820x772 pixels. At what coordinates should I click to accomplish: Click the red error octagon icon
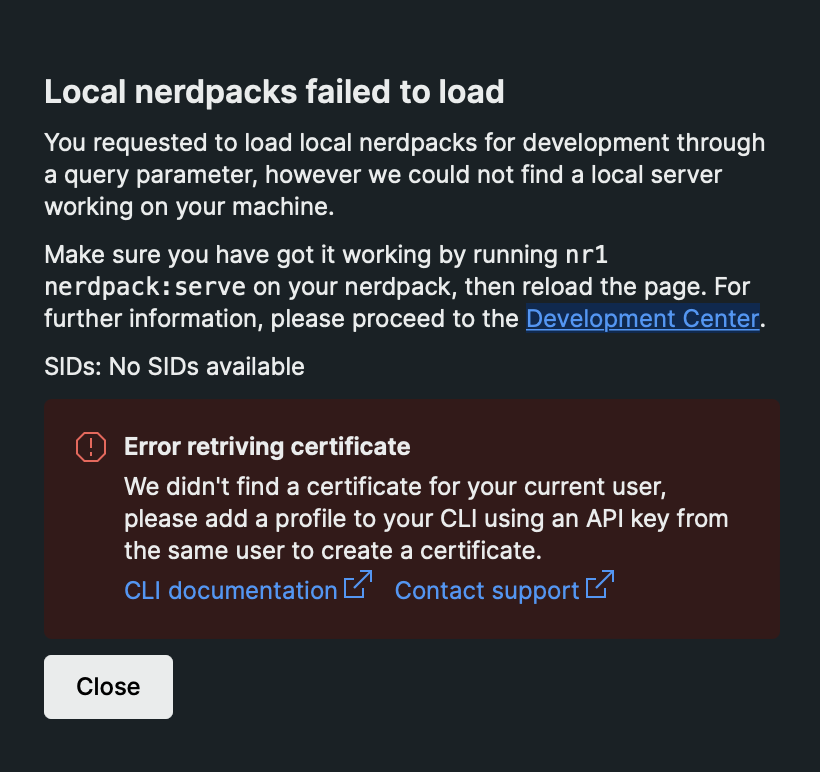(x=91, y=447)
